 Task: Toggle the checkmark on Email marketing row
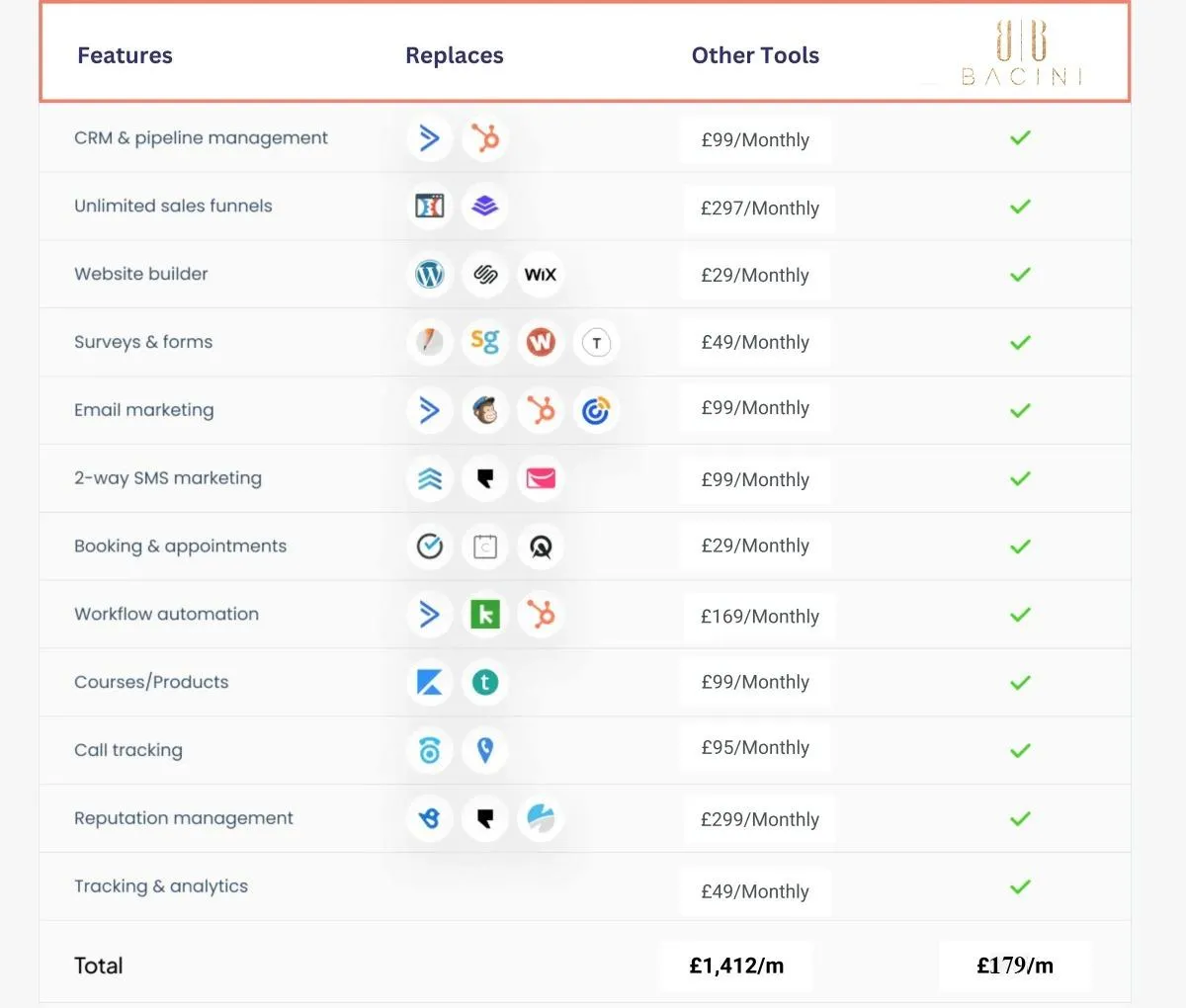pos(1020,410)
